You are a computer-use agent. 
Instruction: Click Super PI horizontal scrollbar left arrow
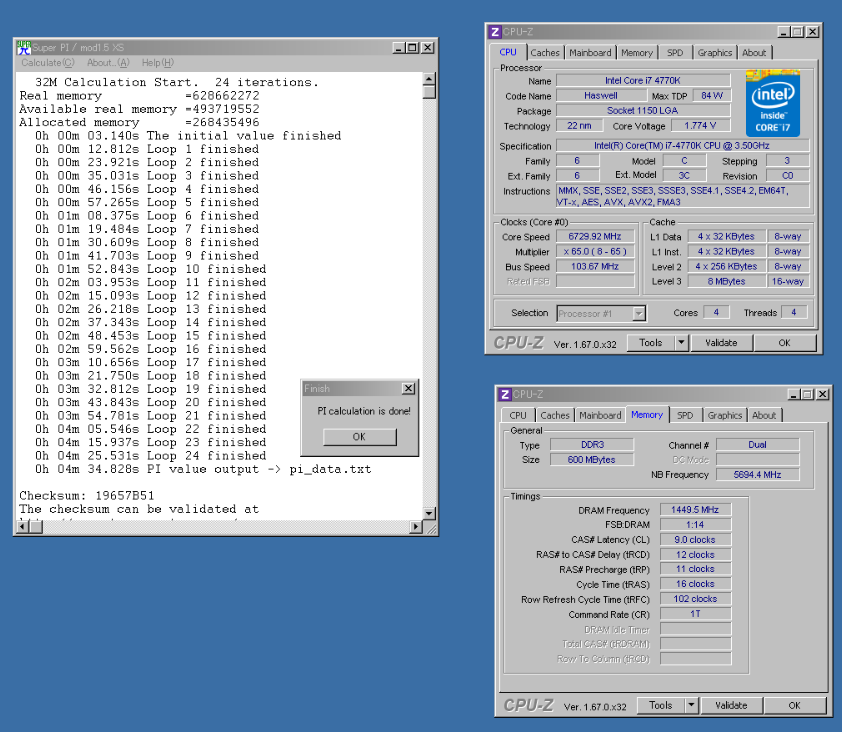[x=22, y=527]
